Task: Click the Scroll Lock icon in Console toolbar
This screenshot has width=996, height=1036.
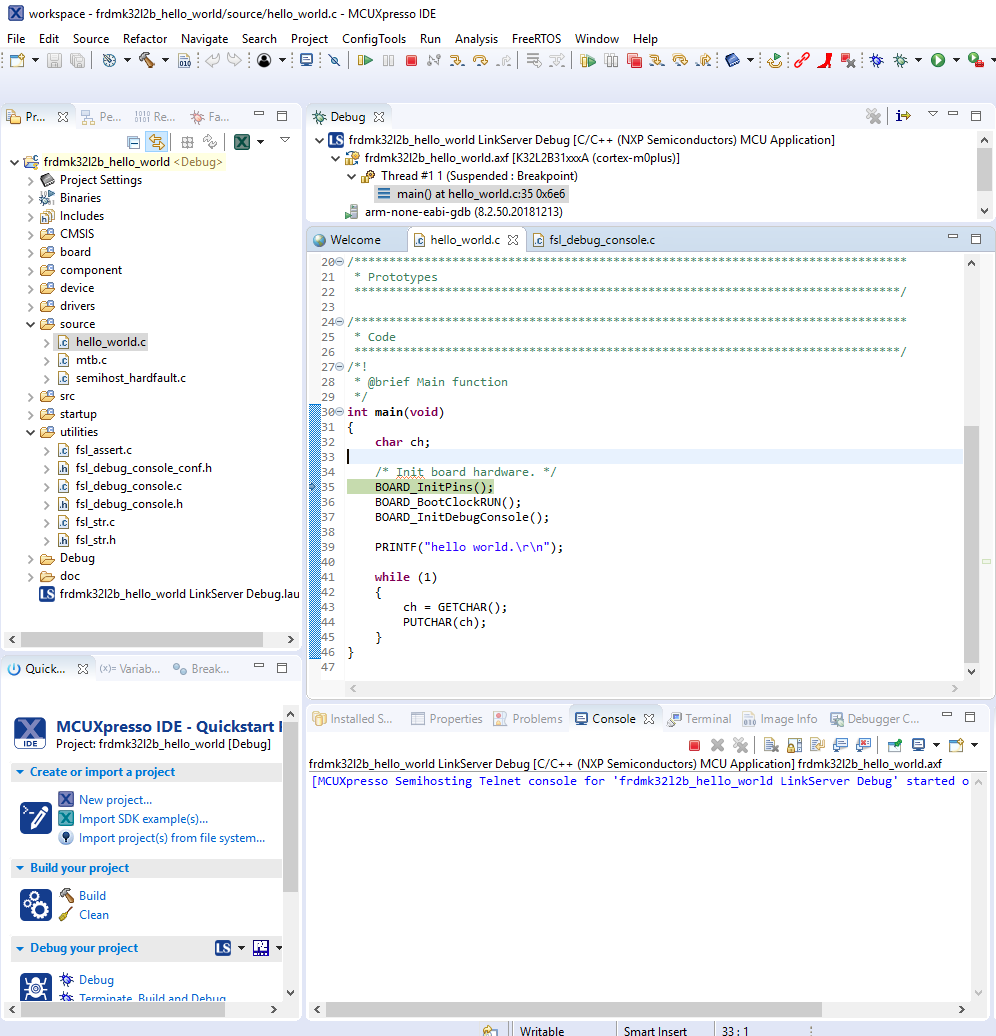Action: [794, 745]
